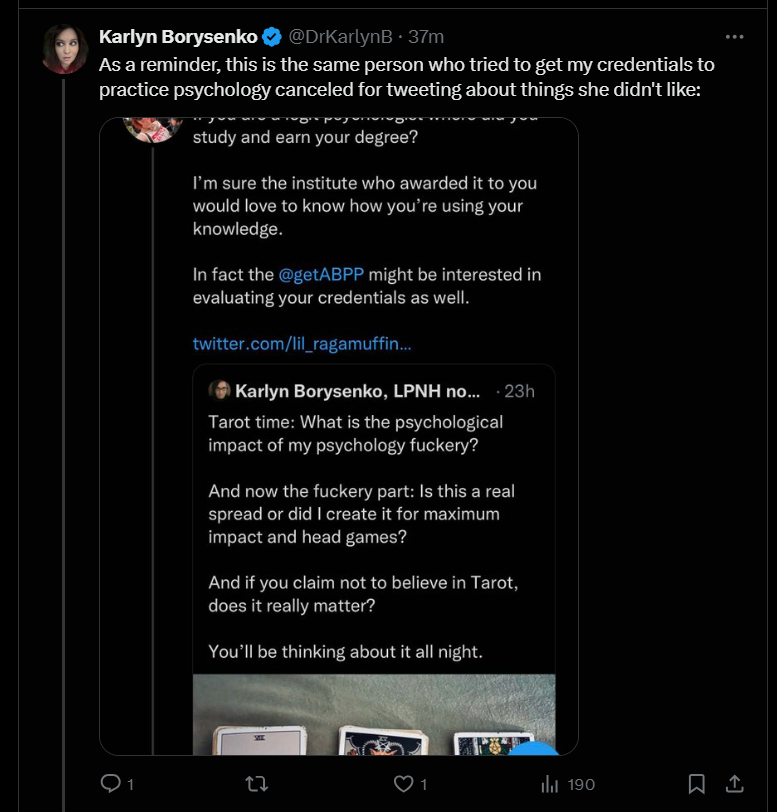Image resolution: width=777 pixels, height=812 pixels.
Task: Retweet this post using the repost icon
Action: point(256,784)
